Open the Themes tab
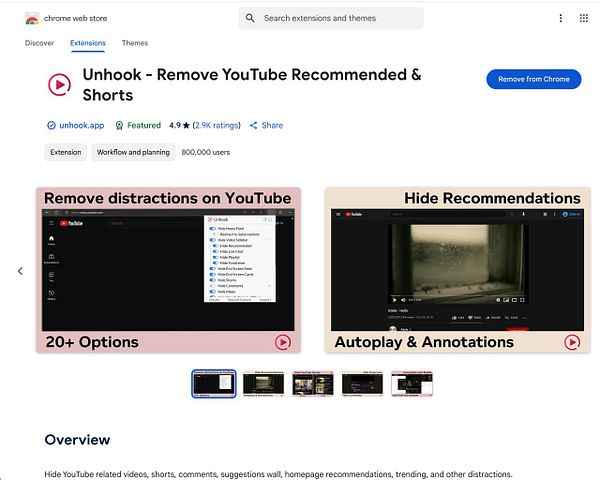This screenshot has height=480, width=600. click(135, 43)
